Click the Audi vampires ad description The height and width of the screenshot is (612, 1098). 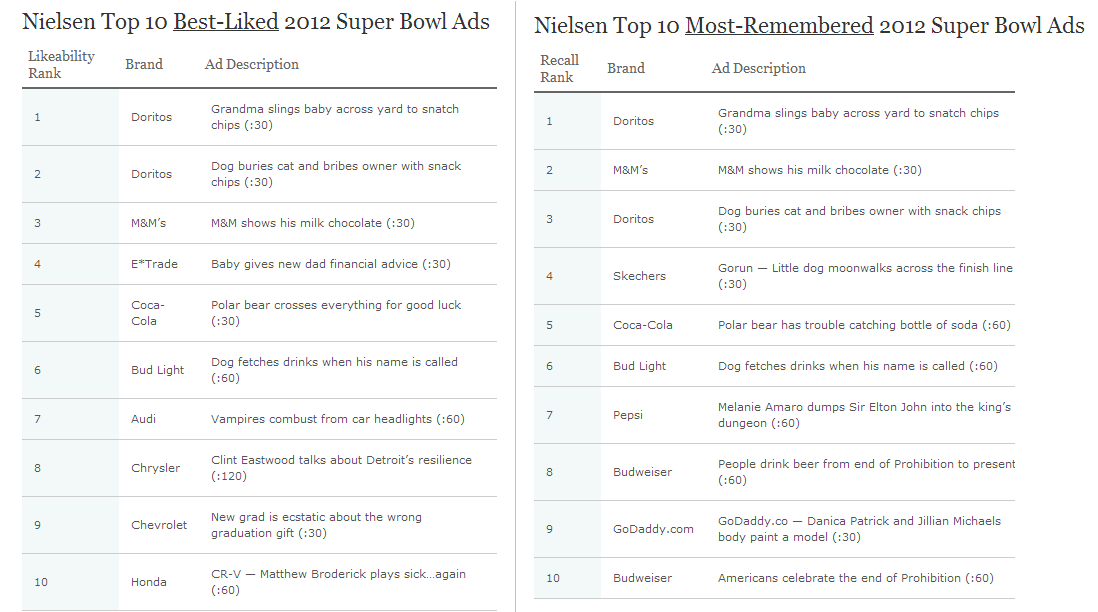click(x=338, y=419)
